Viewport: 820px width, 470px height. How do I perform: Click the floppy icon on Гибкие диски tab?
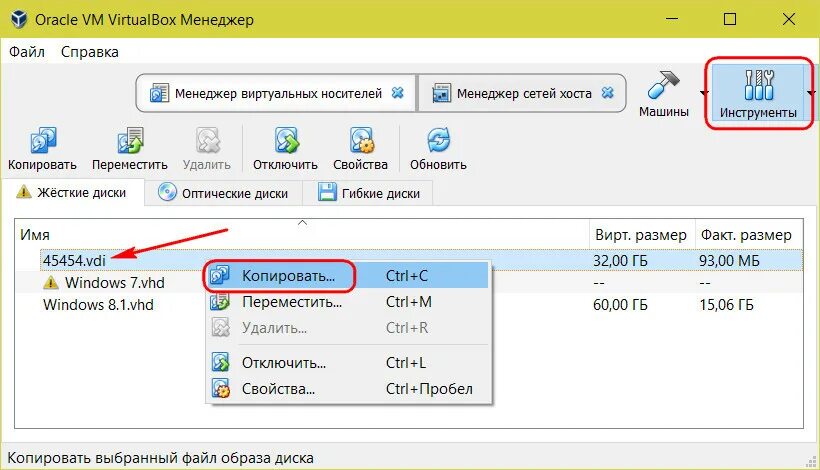[327, 192]
